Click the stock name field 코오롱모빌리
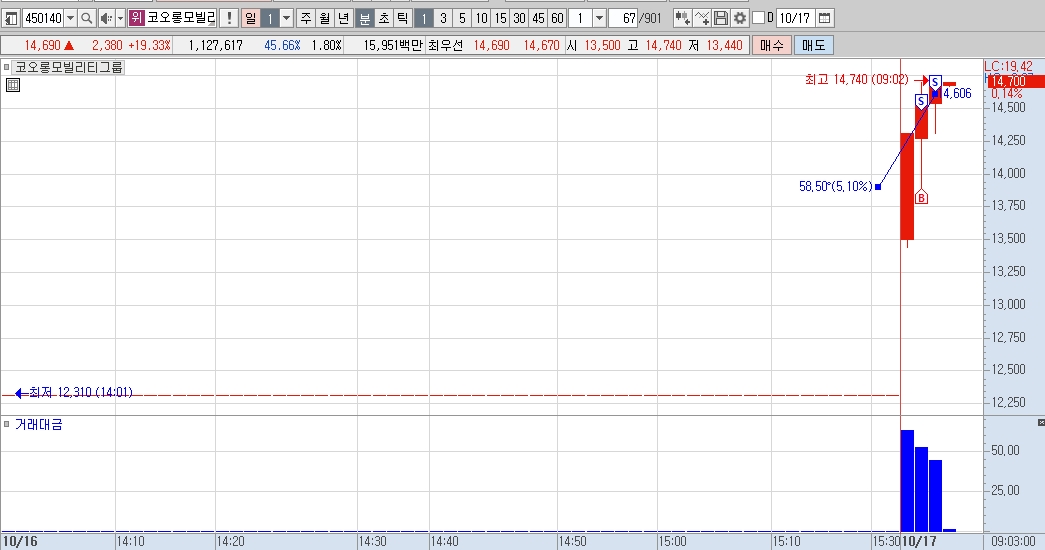The height and width of the screenshot is (550, 1045). pos(181,18)
